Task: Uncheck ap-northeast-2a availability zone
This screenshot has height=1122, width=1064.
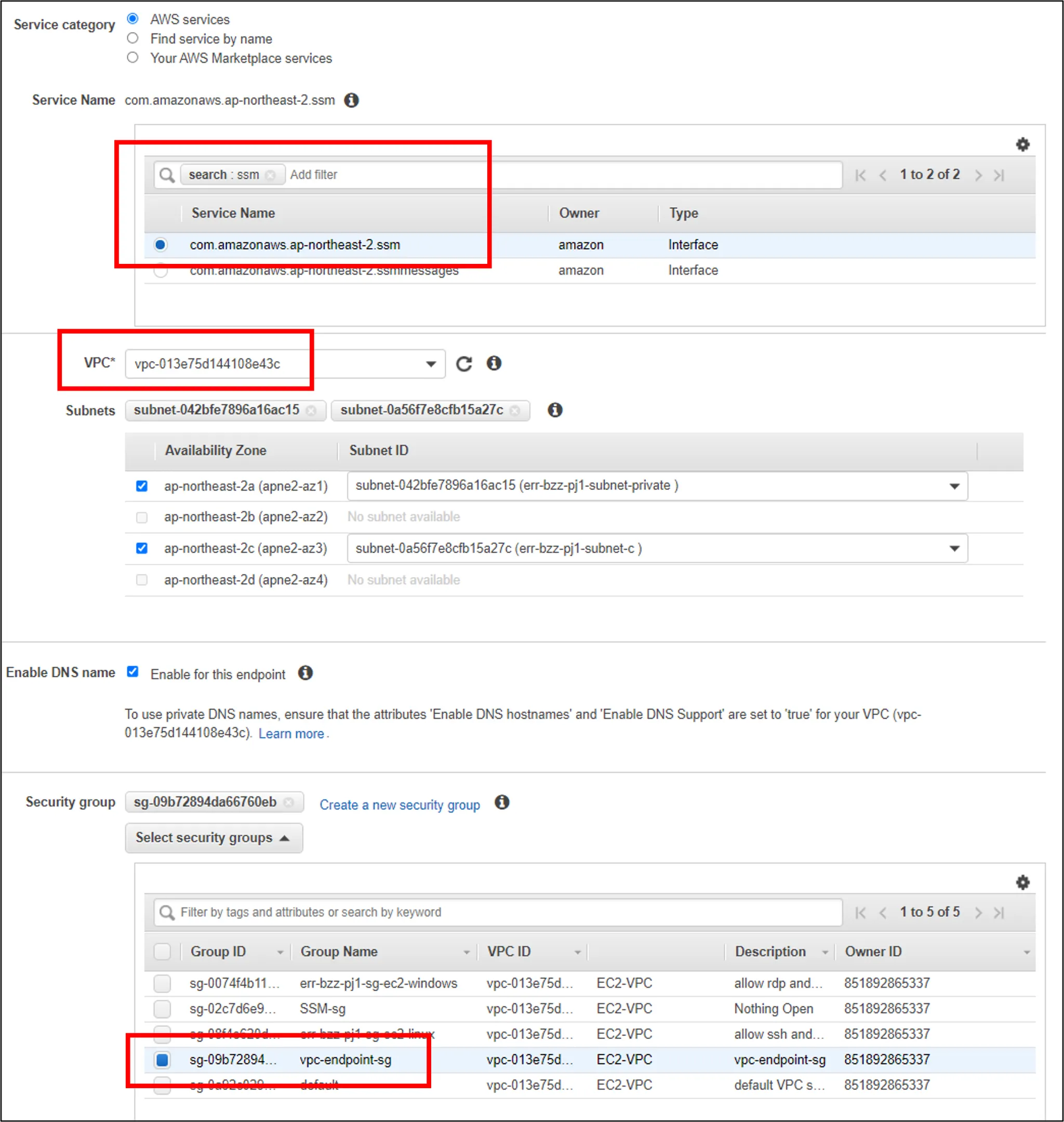Action: tap(142, 486)
